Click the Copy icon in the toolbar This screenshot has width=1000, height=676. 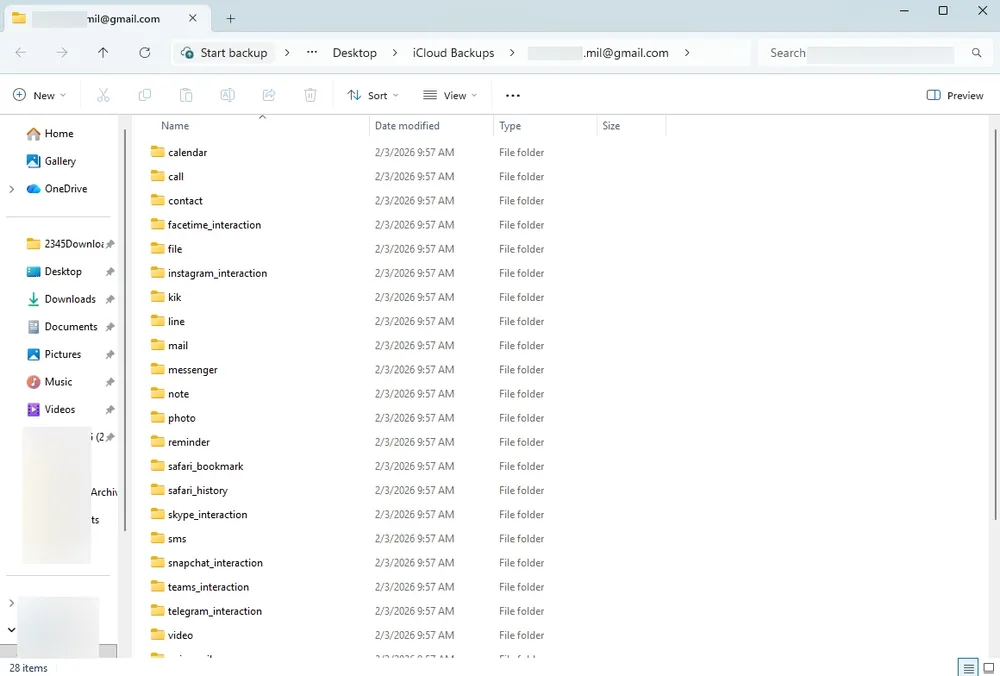145,95
